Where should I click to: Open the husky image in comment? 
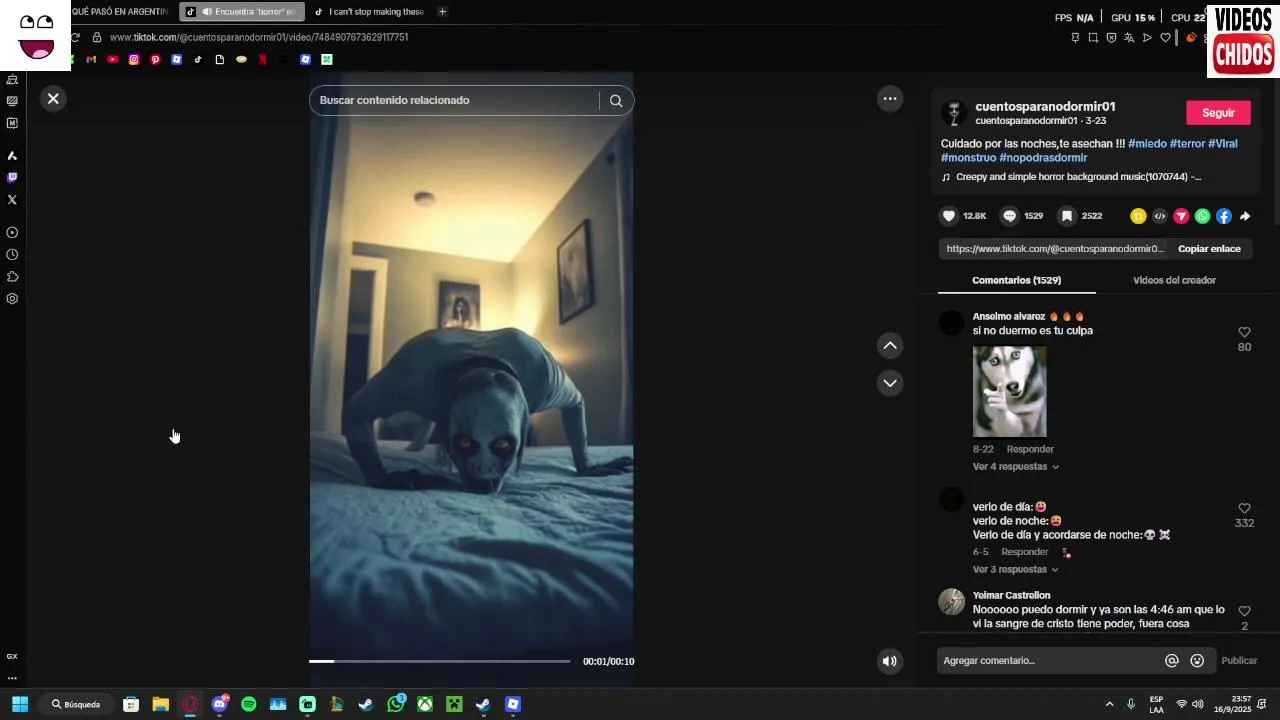[x=1010, y=392]
